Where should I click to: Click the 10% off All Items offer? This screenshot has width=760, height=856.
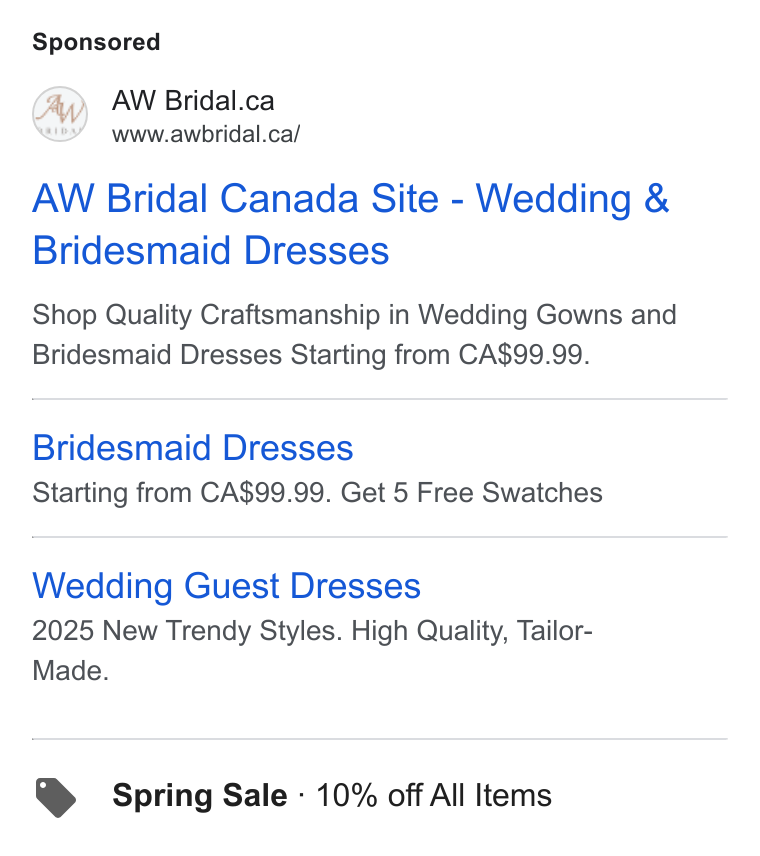434,795
